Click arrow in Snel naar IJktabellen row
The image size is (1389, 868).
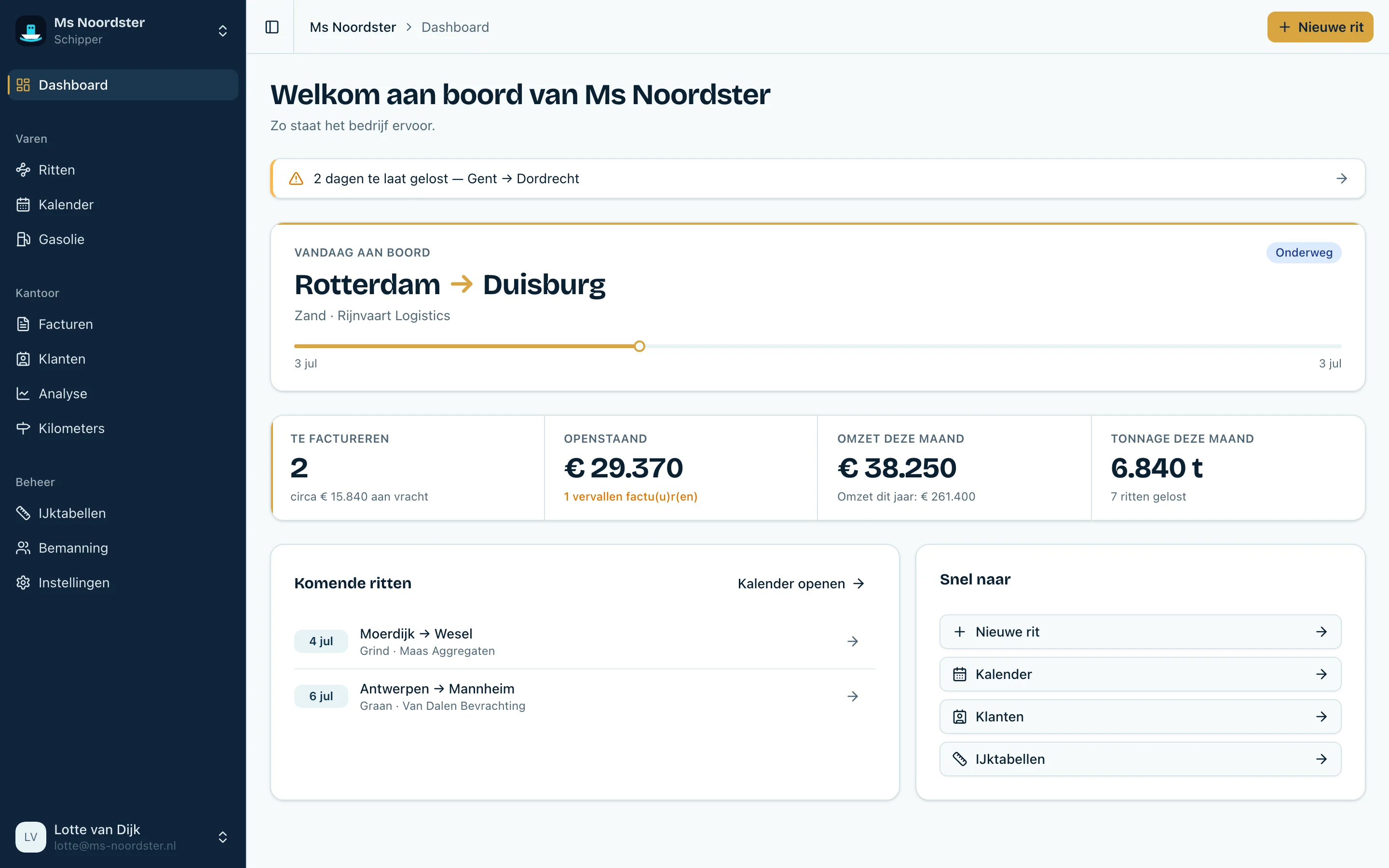(1321, 759)
